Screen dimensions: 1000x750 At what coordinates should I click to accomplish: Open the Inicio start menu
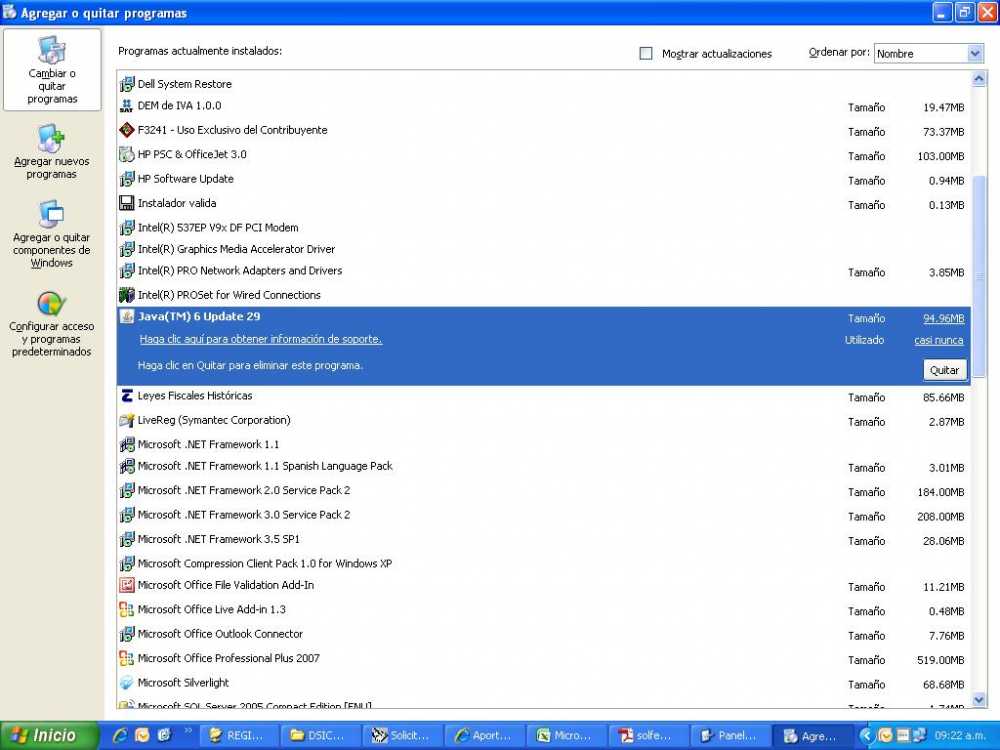tap(50, 735)
